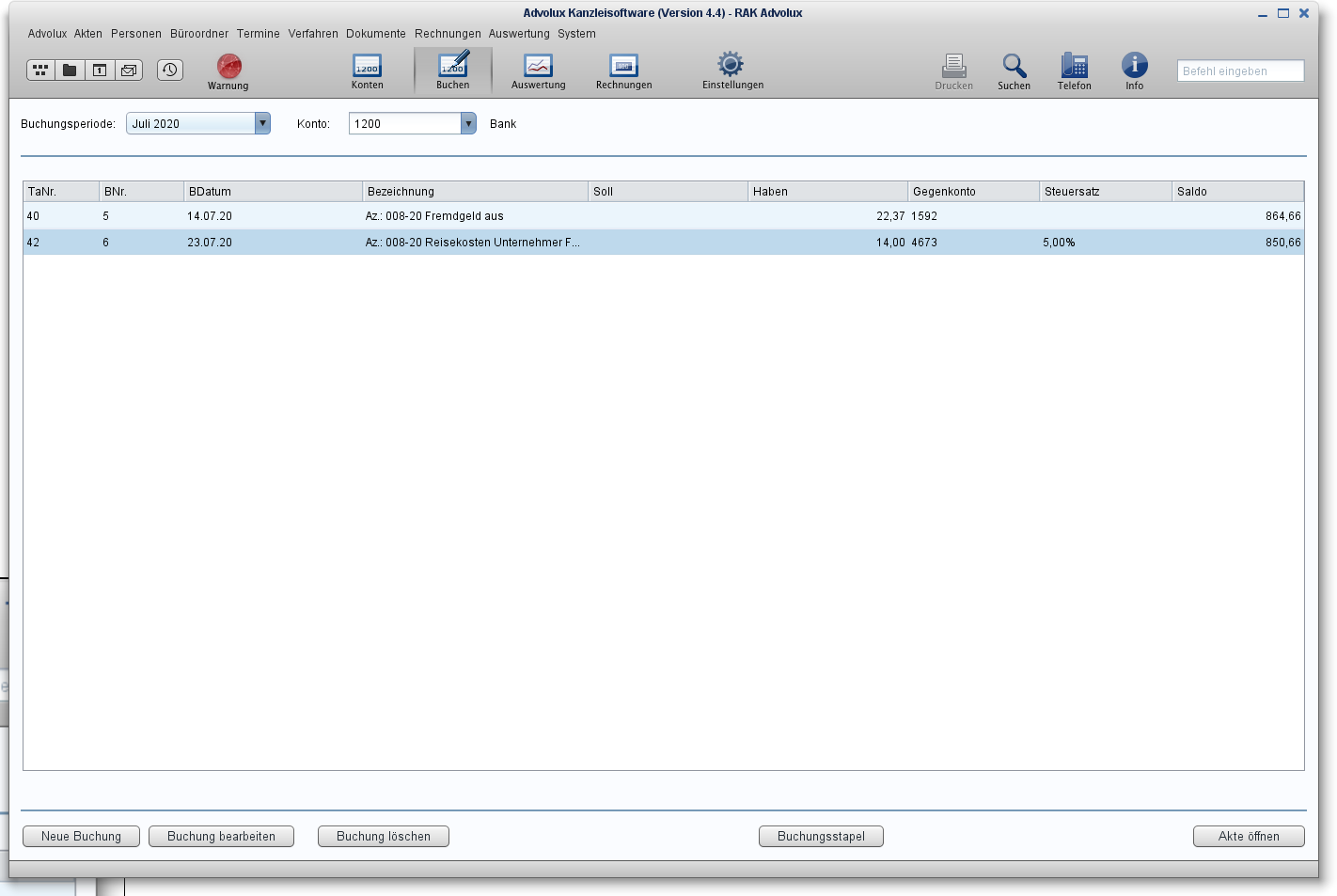Viewport: 1337px width, 896px height.
Task: Sort by the Haben column header
Action: click(827, 192)
